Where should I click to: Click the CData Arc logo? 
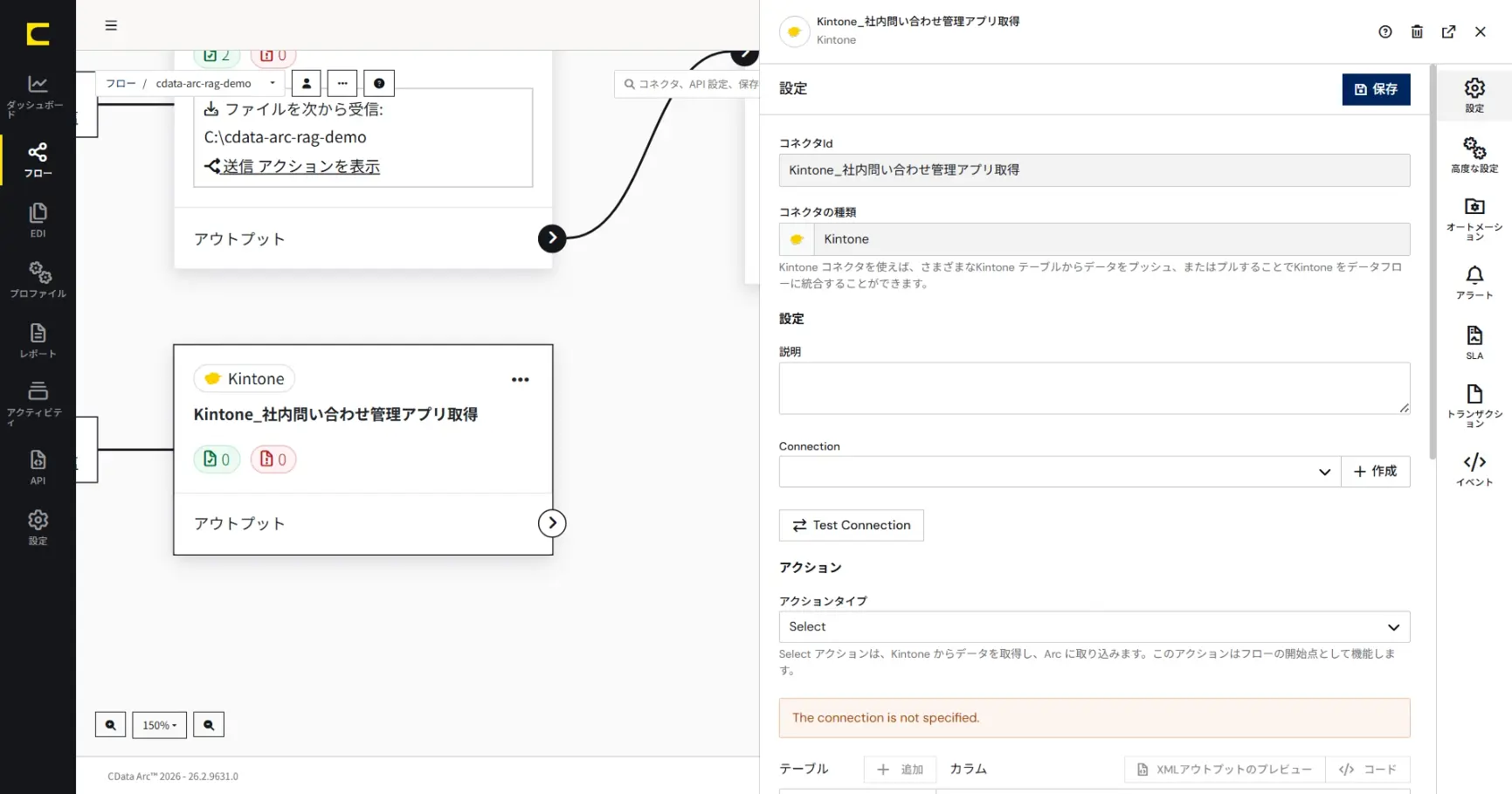(38, 34)
